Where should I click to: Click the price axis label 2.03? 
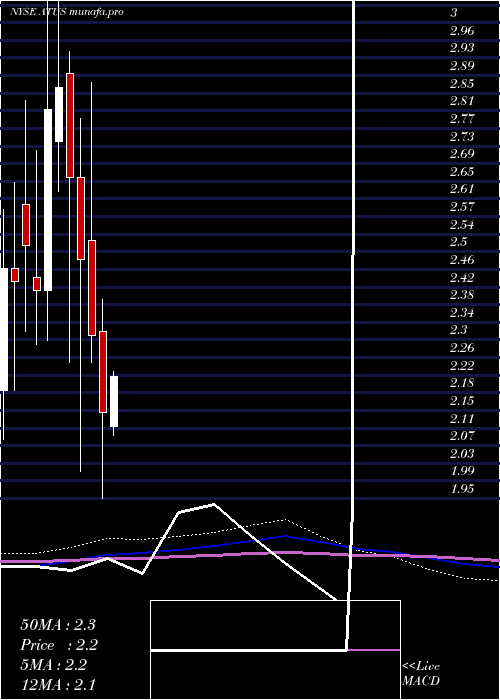[462, 454]
